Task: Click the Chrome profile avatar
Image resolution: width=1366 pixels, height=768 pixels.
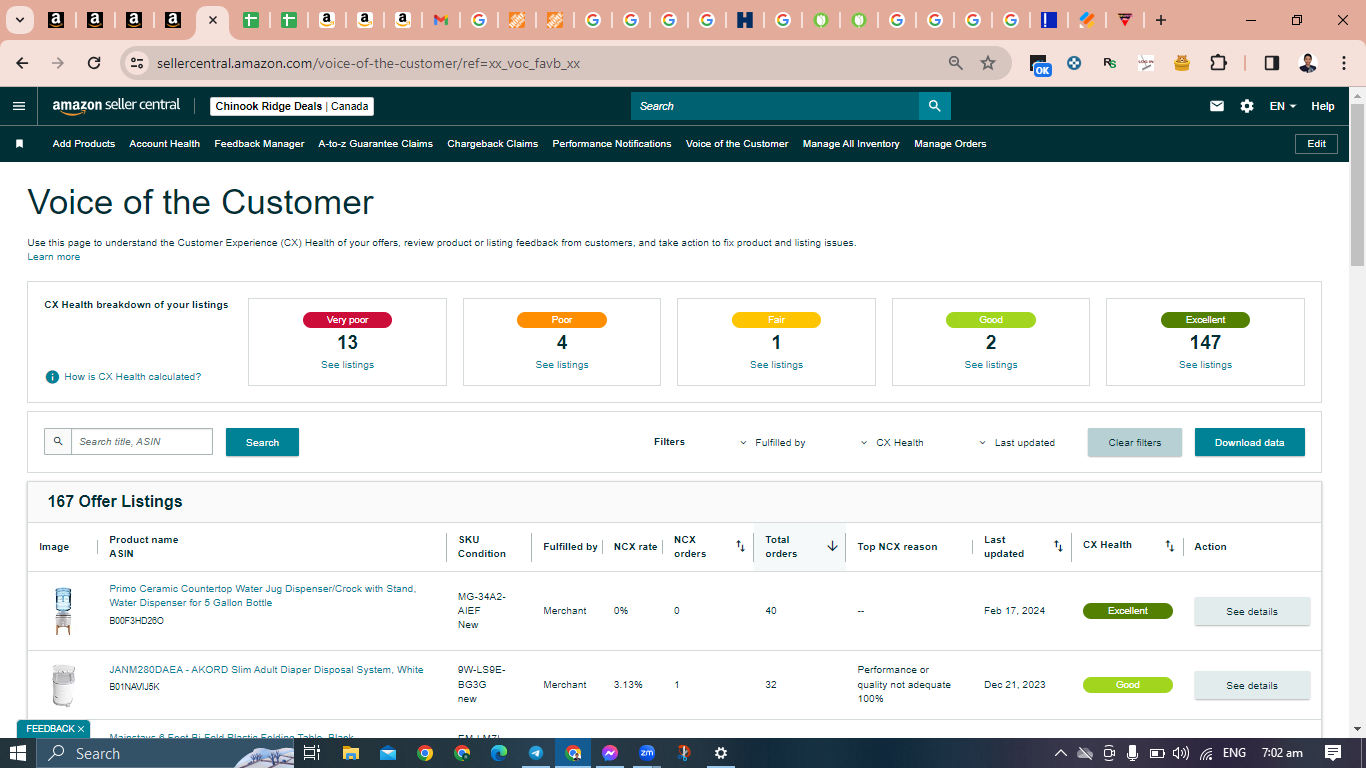Action: [1308, 63]
